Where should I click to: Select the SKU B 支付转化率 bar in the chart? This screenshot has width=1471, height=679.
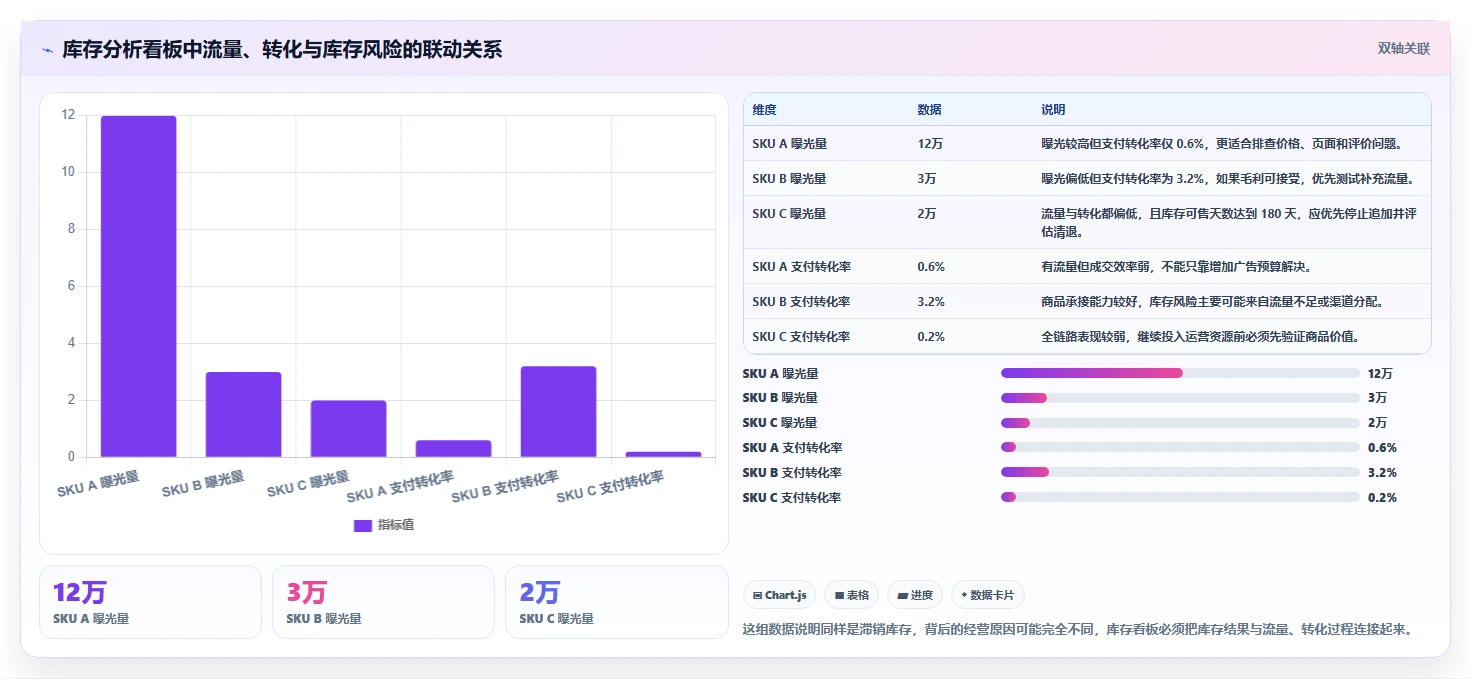click(x=558, y=412)
